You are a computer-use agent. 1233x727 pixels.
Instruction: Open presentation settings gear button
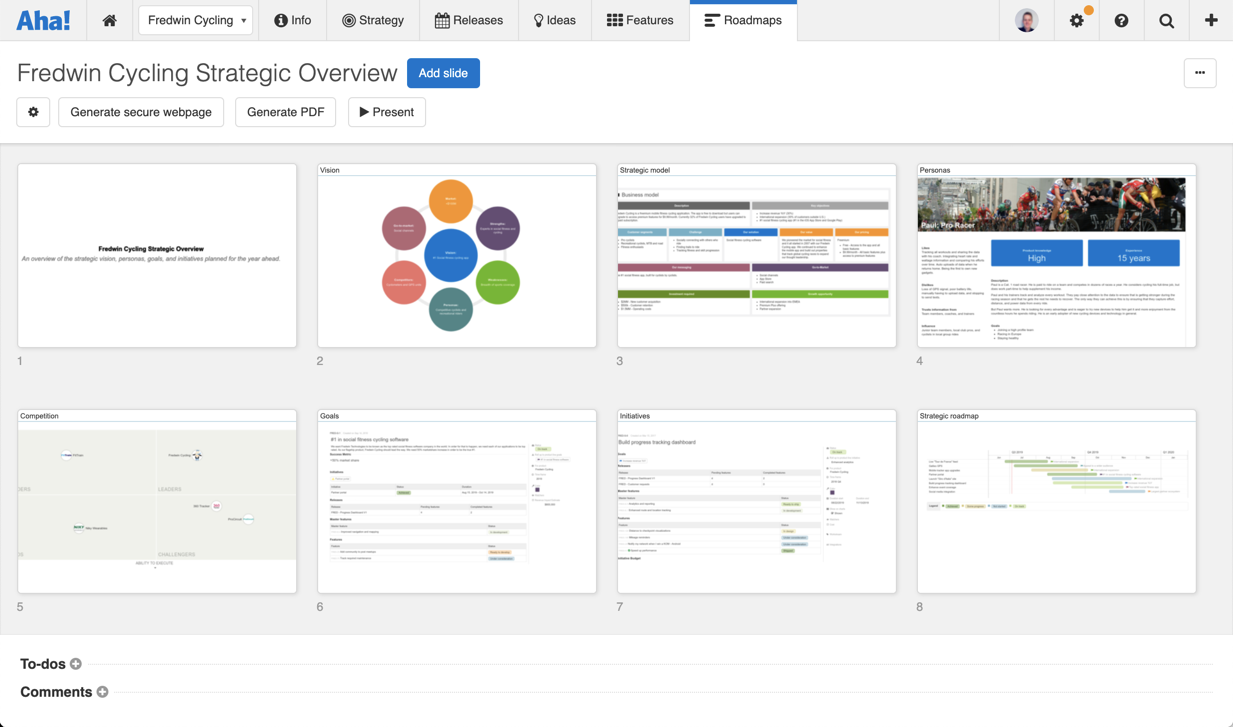(33, 112)
